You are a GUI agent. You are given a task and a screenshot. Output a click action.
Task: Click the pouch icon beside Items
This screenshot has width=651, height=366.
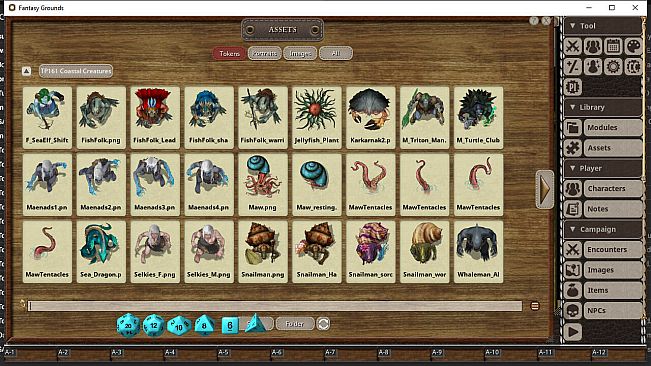pos(573,290)
